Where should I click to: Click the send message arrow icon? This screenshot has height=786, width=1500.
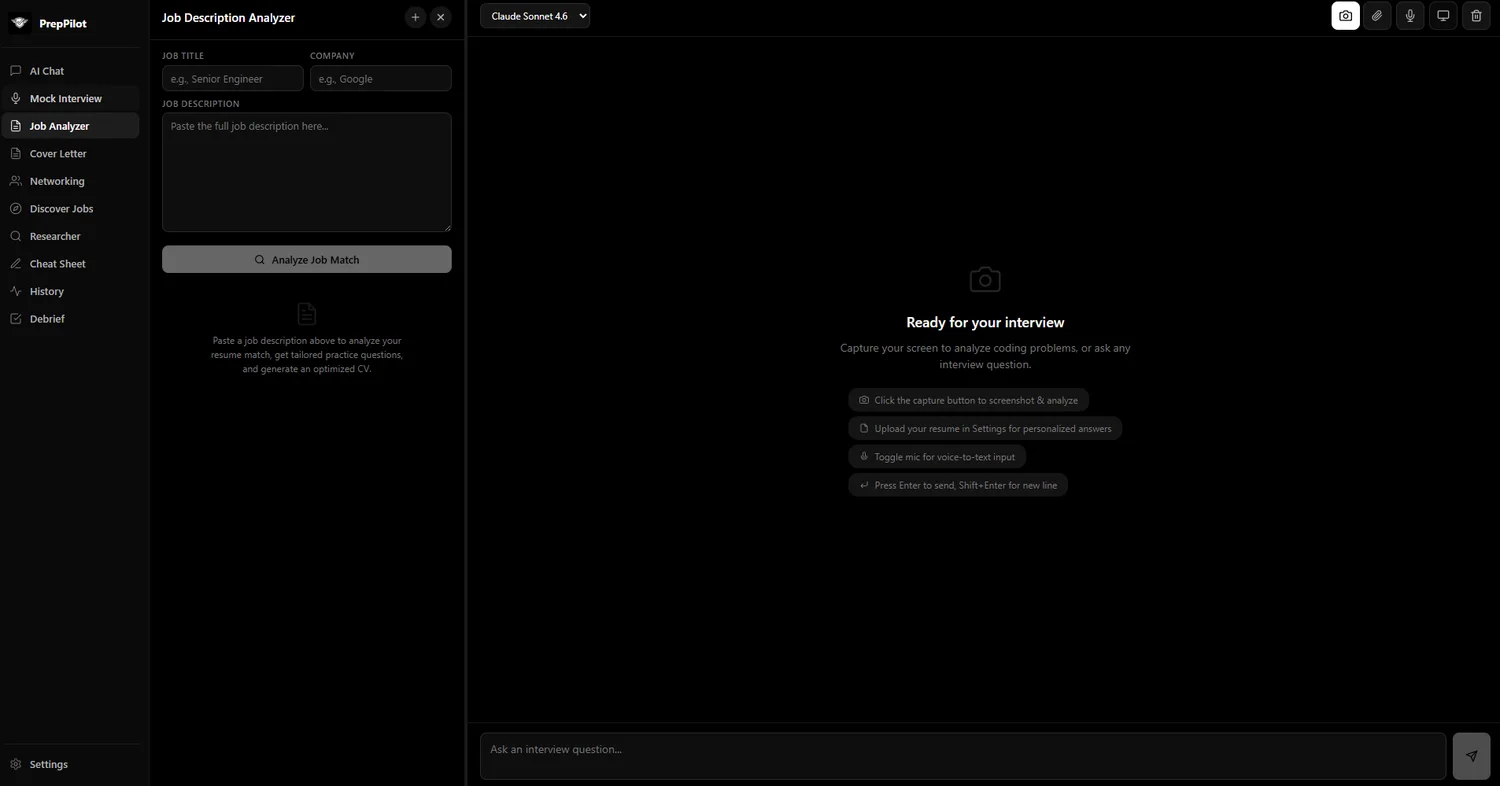[1471, 756]
